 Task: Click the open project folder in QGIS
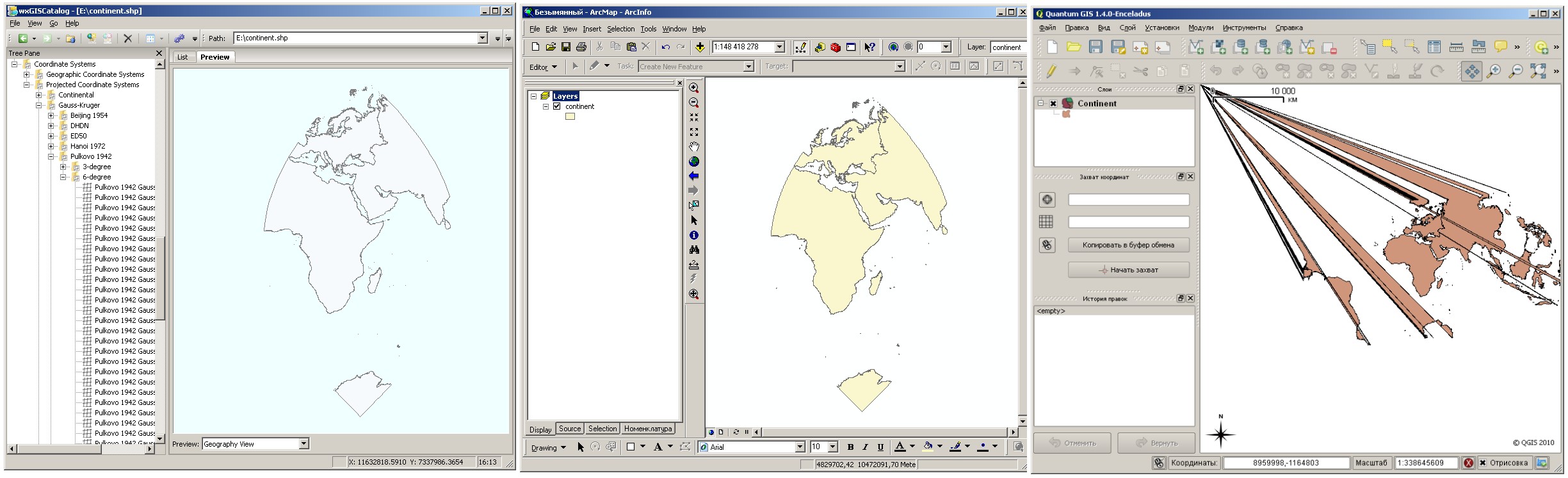[1074, 47]
